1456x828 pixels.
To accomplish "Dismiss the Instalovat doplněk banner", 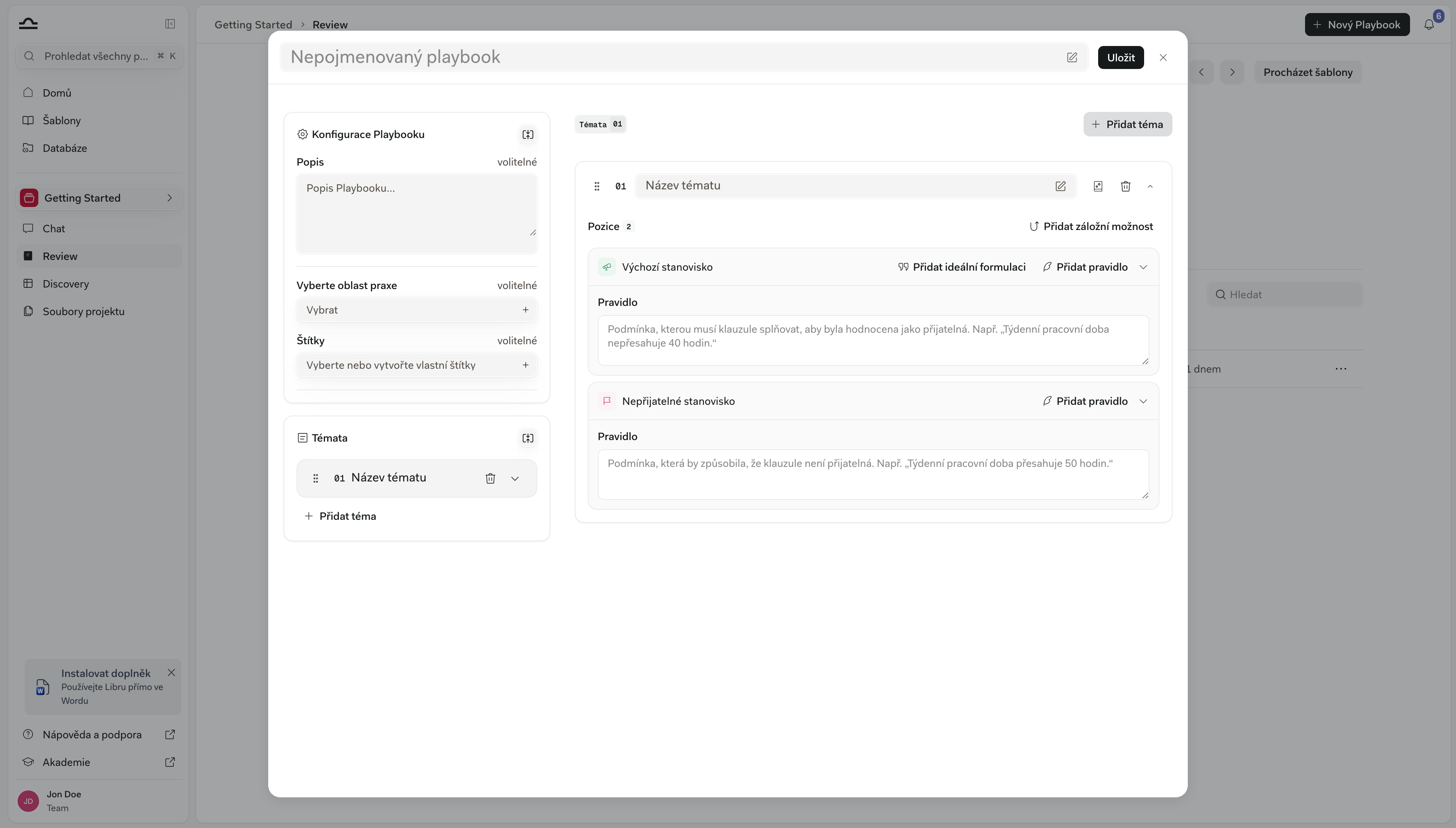I will [x=171, y=673].
